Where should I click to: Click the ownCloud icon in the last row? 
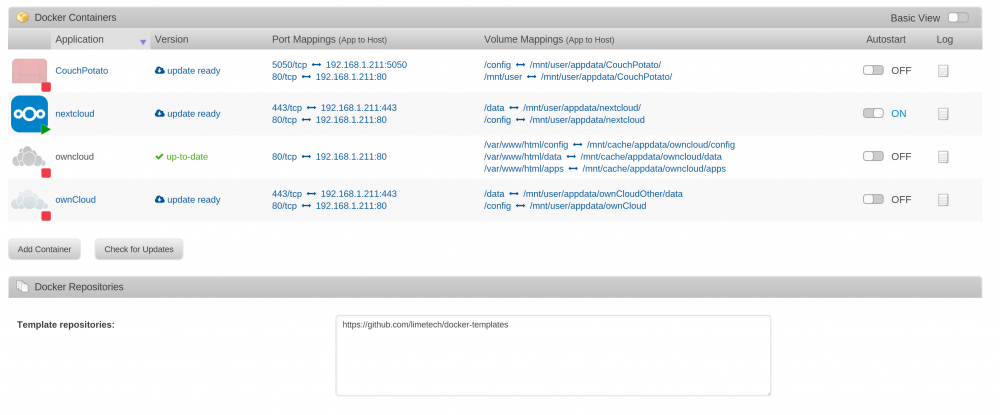(29, 200)
